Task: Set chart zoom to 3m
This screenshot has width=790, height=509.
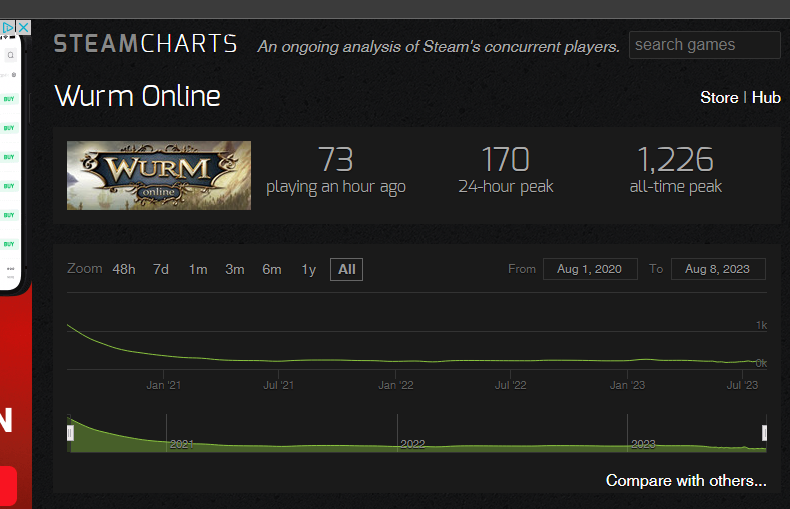Action: tap(235, 270)
